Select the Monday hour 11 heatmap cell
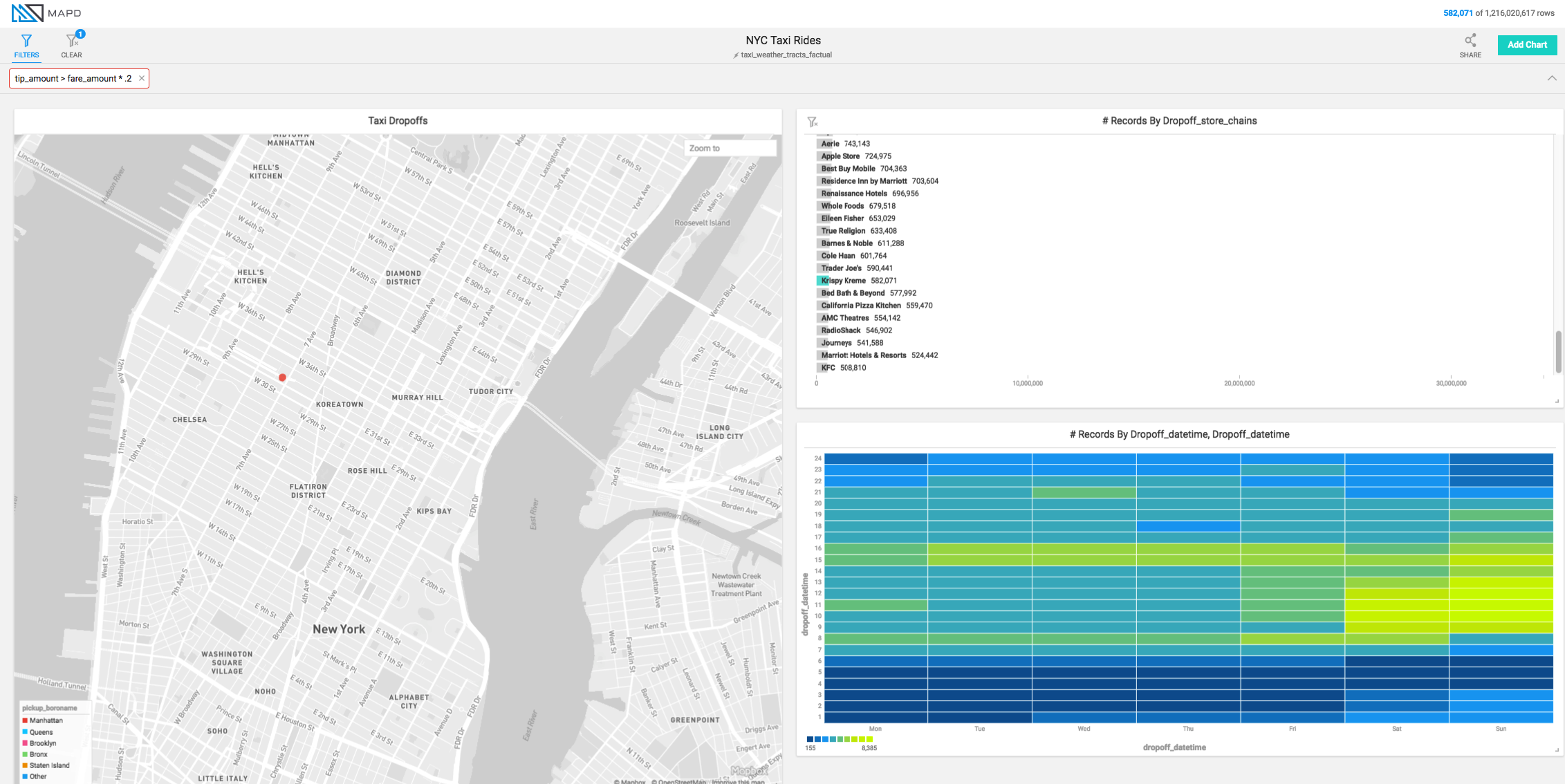This screenshot has height=784, width=1565. pyautogui.click(x=876, y=605)
